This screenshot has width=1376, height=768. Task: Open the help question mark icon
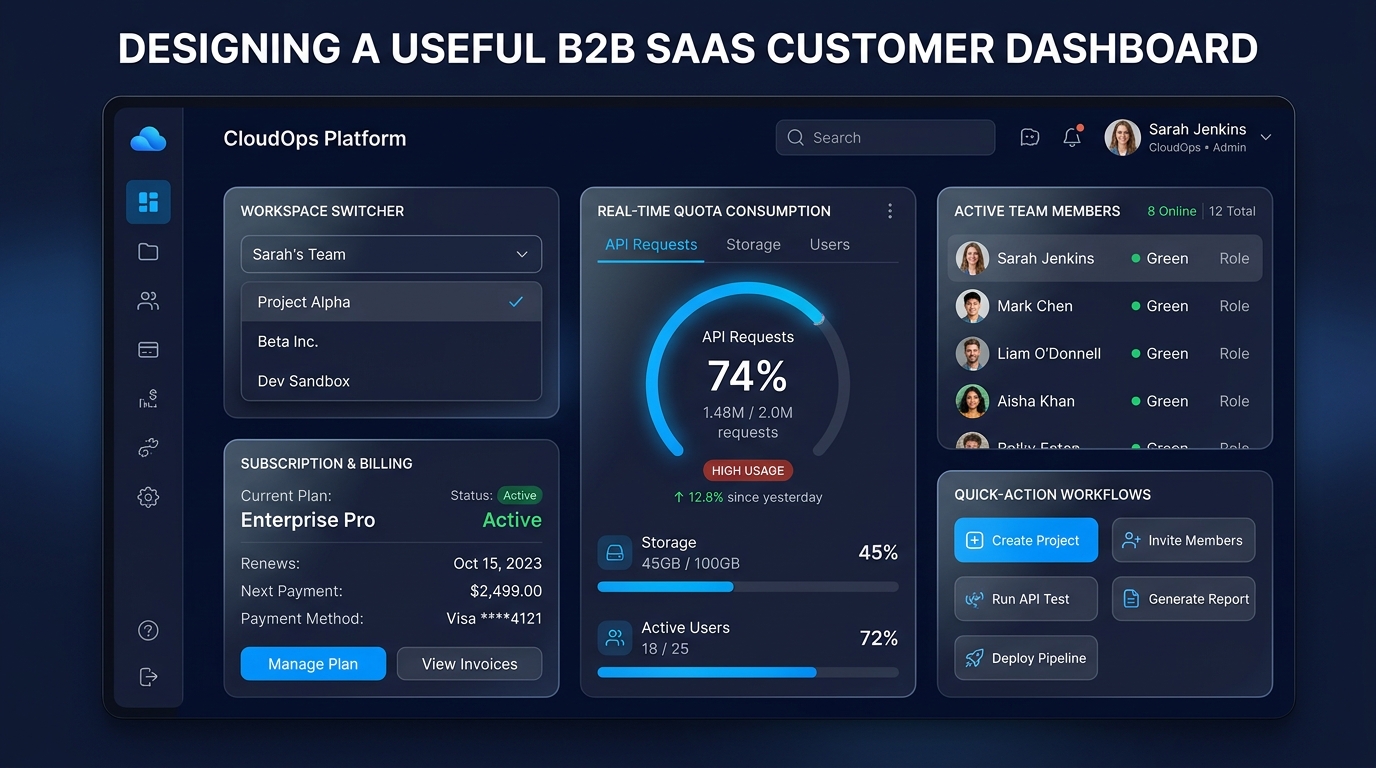[x=148, y=630]
